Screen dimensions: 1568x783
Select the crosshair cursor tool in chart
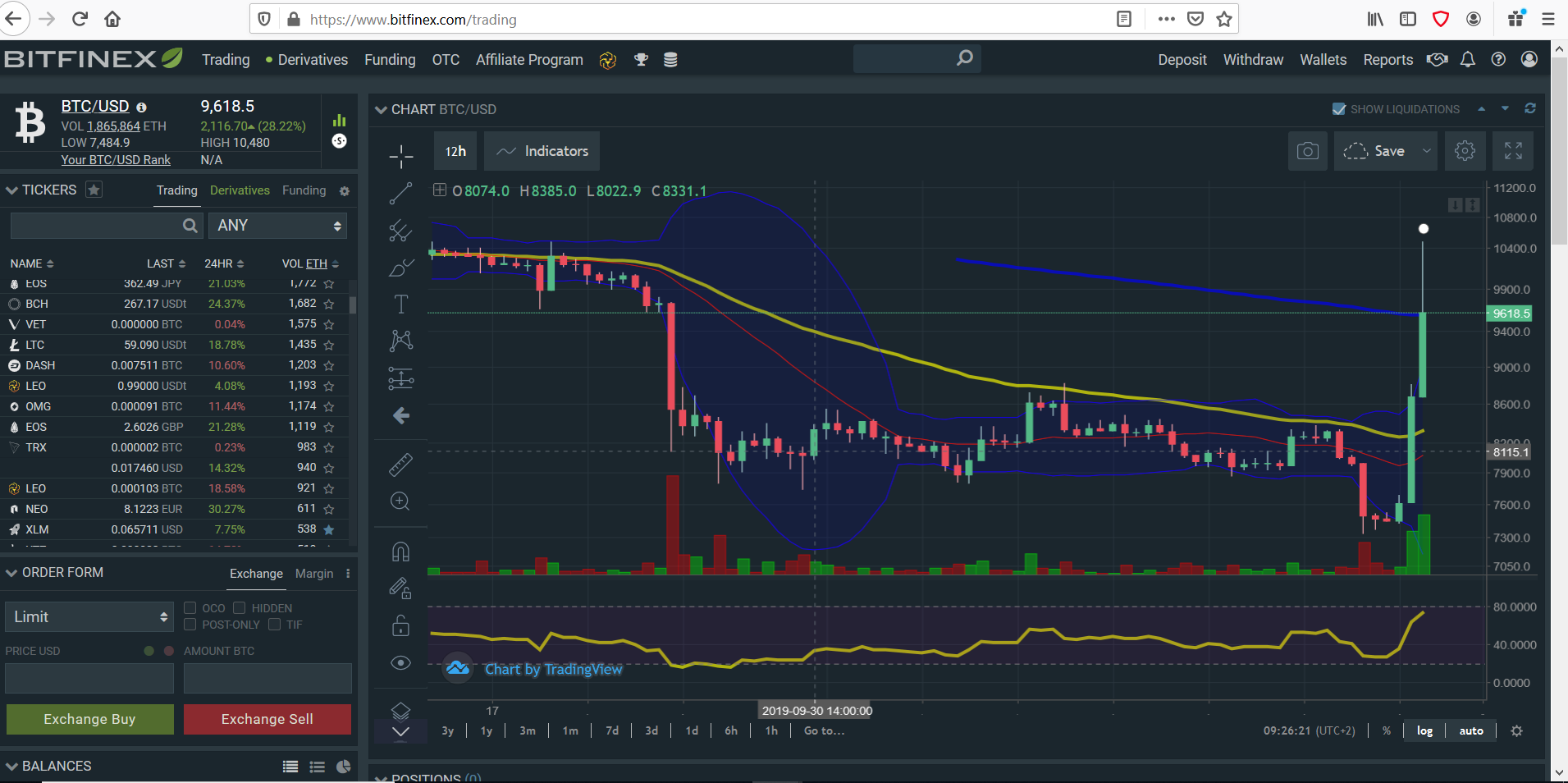(400, 155)
